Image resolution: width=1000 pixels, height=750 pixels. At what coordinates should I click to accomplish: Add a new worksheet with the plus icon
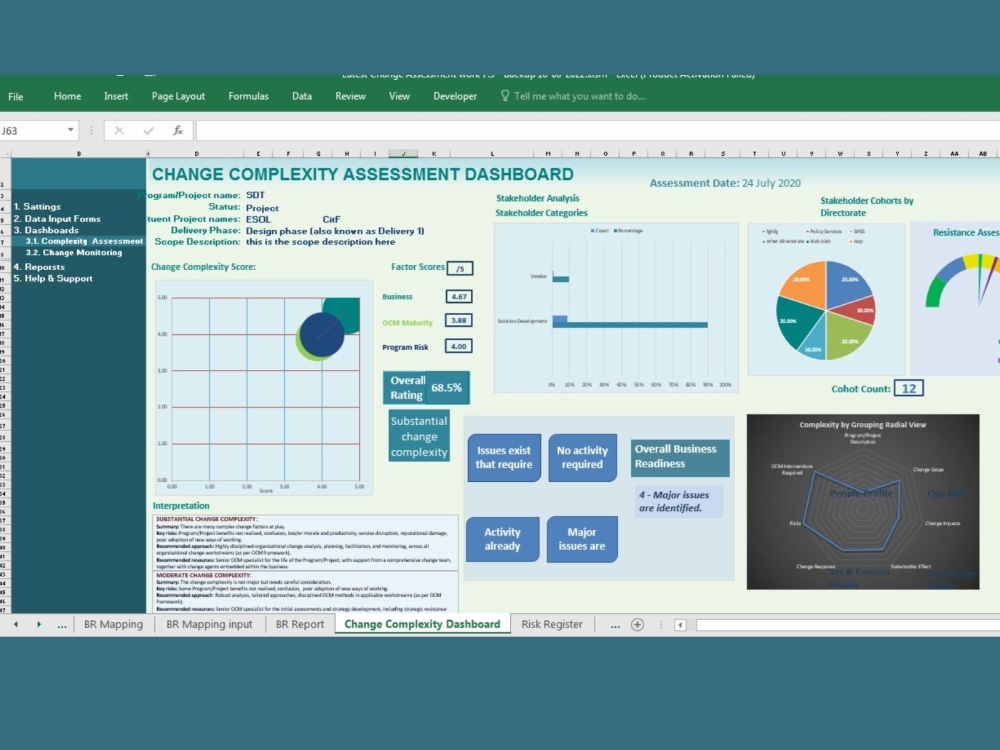click(x=637, y=623)
